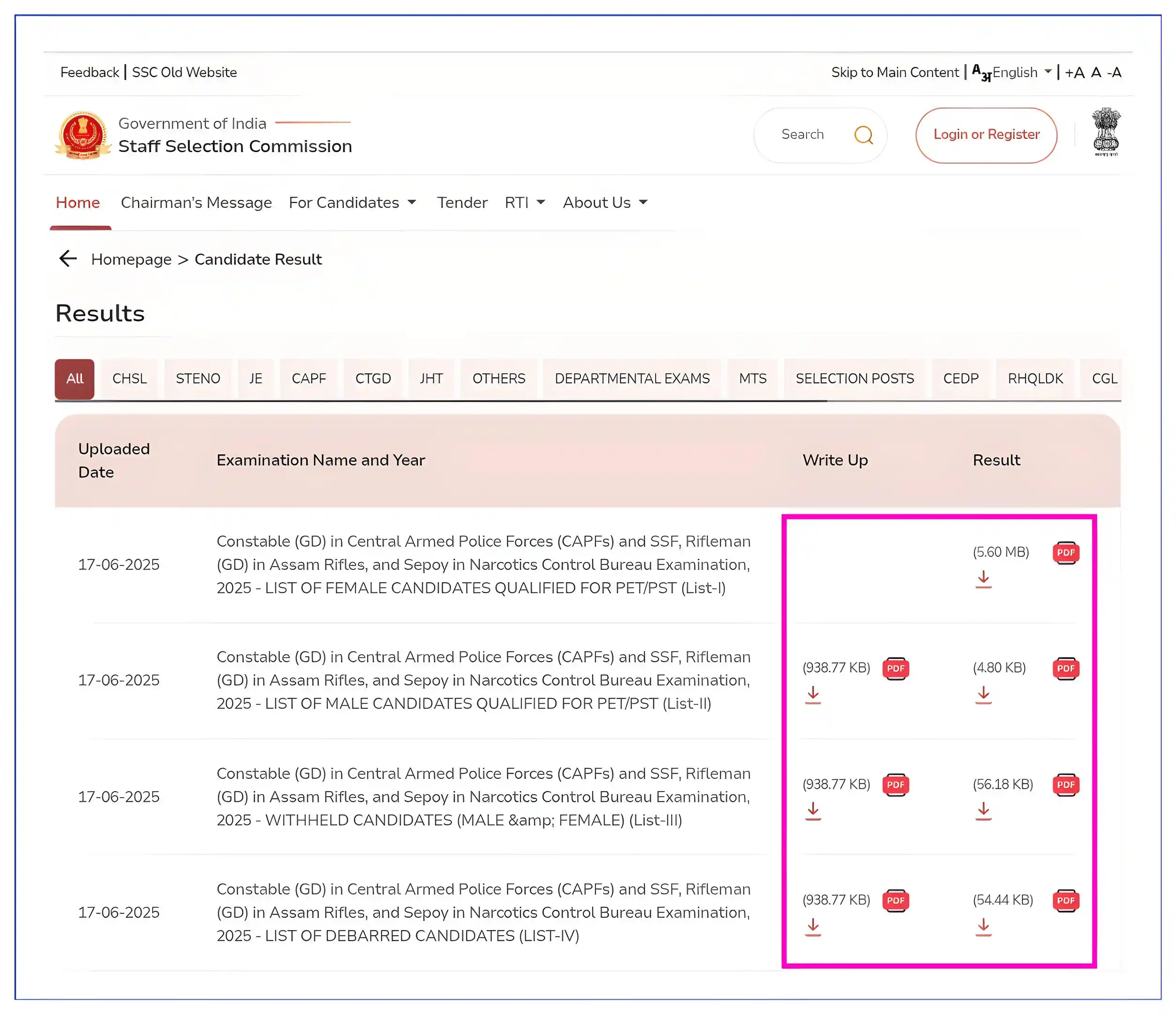The image size is (1176, 1014).
Task: Download the 4.80 KB result arrow
Action: pos(983,694)
